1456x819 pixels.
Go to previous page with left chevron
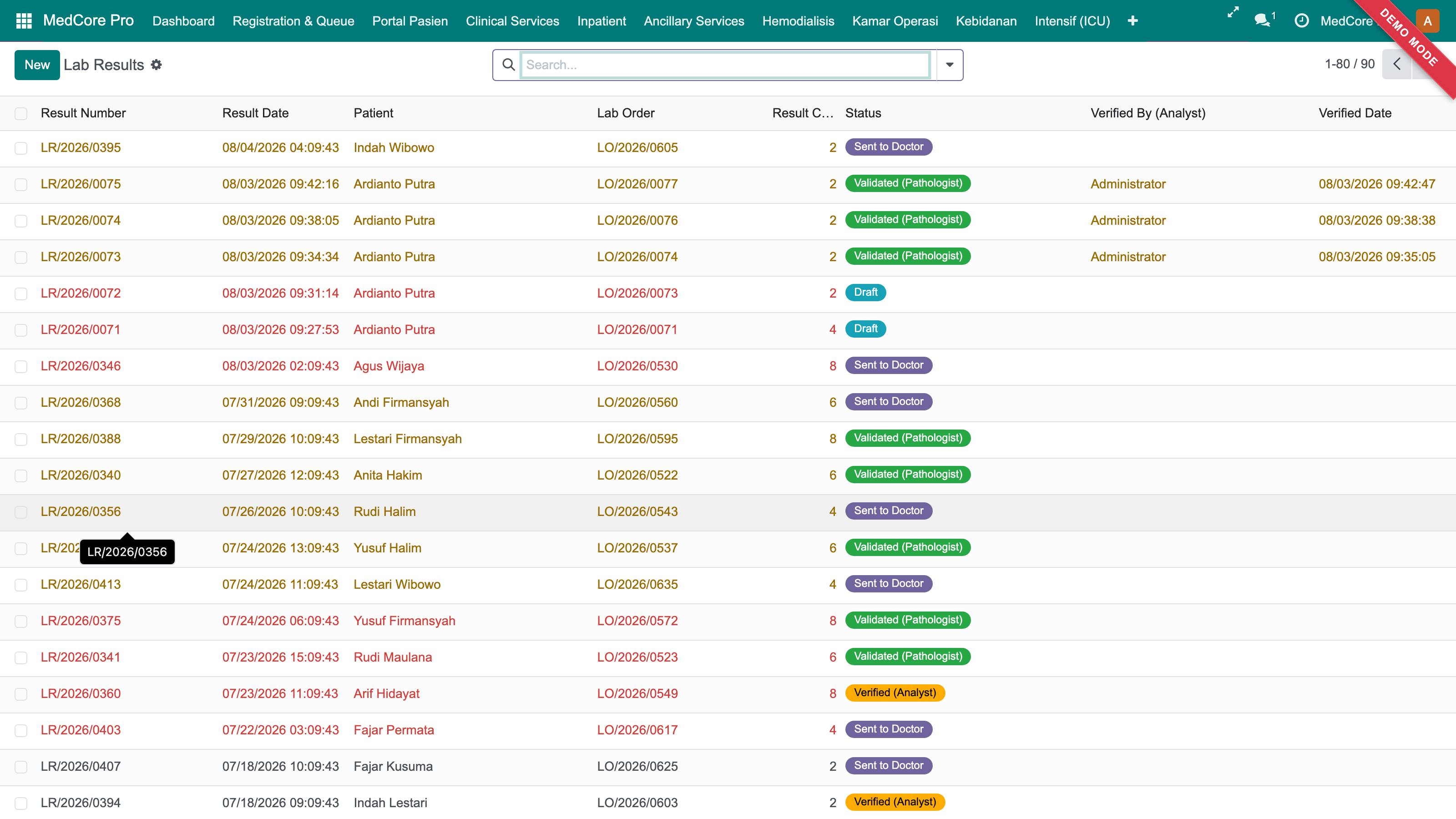(x=1396, y=64)
